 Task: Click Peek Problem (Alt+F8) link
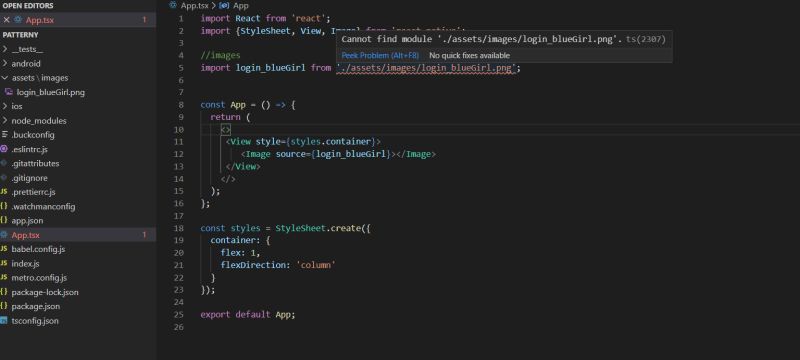pyautogui.click(x=380, y=56)
